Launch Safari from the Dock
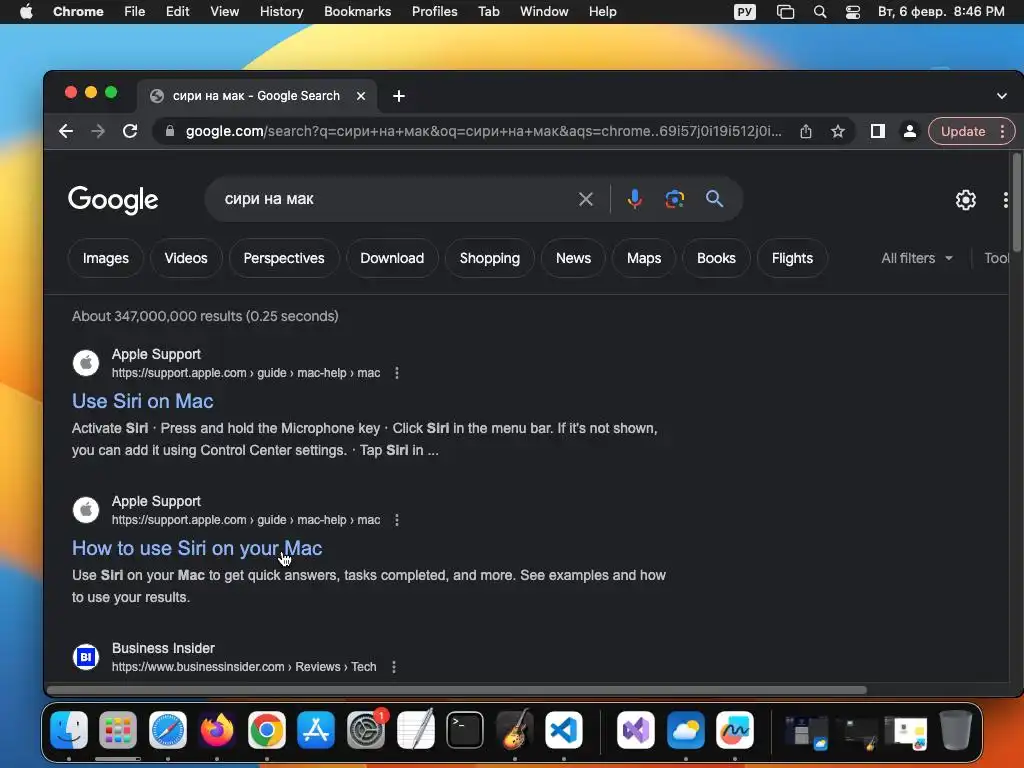This screenshot has width=1024, height=768. tap(168, 730)
